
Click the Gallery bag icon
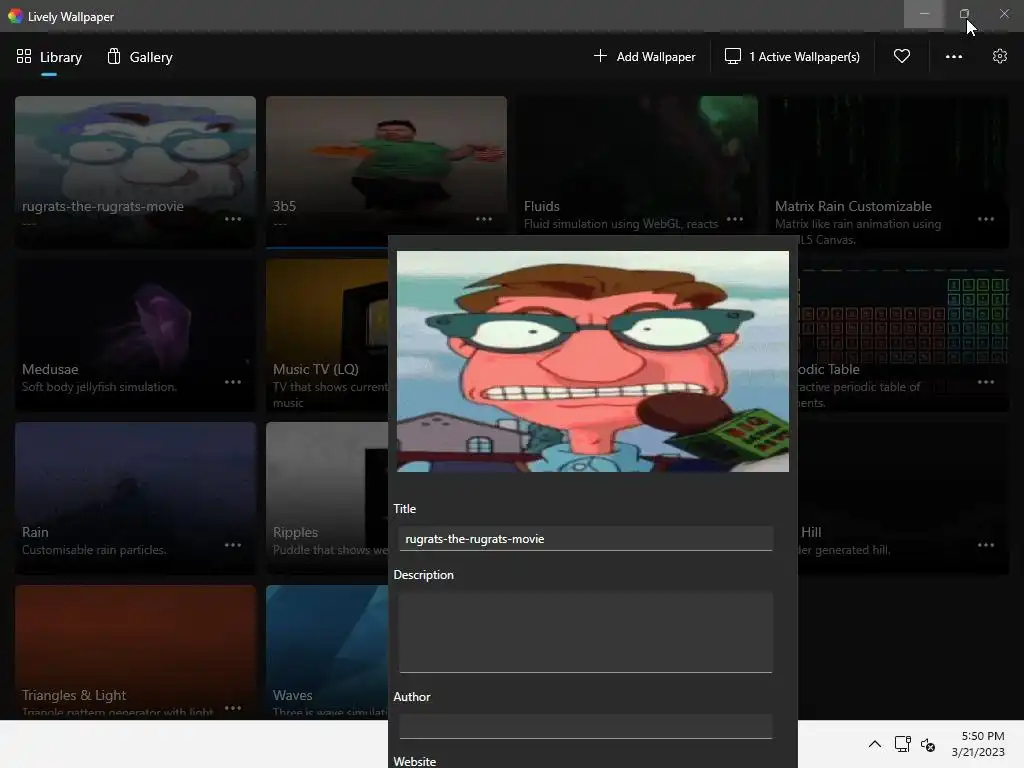point(114,56)
